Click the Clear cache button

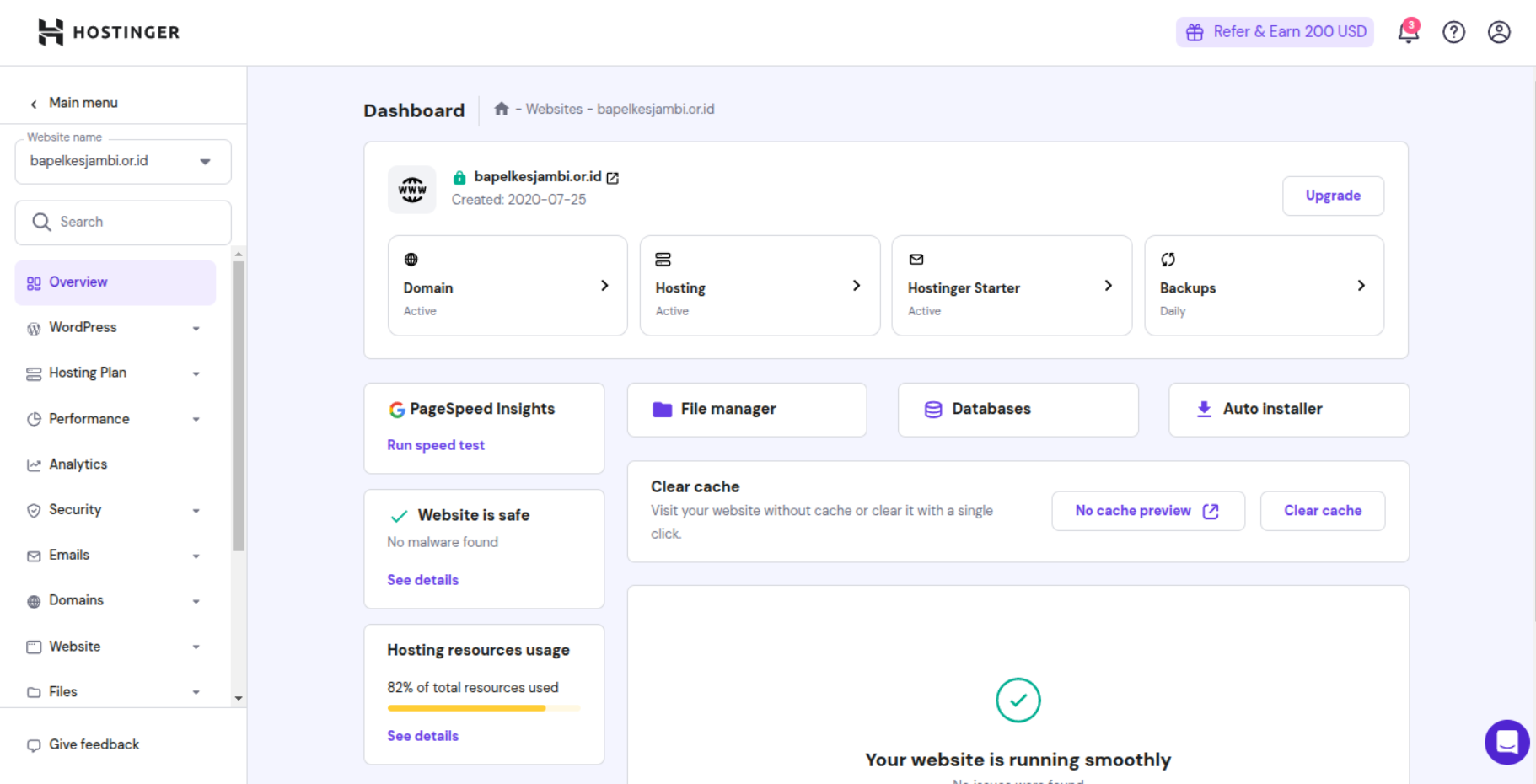pos(1323,511)
